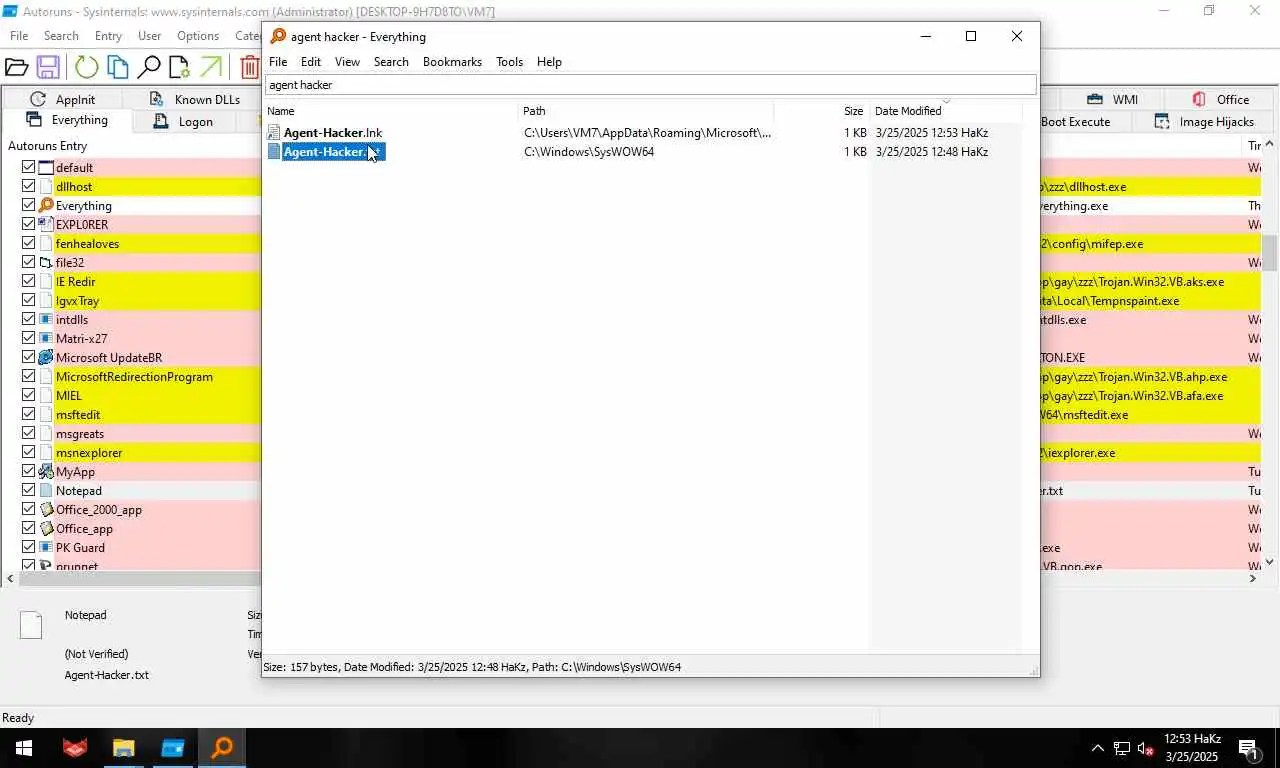Open the Windows Start menu

pyautogui.click(x=23, y=748)
